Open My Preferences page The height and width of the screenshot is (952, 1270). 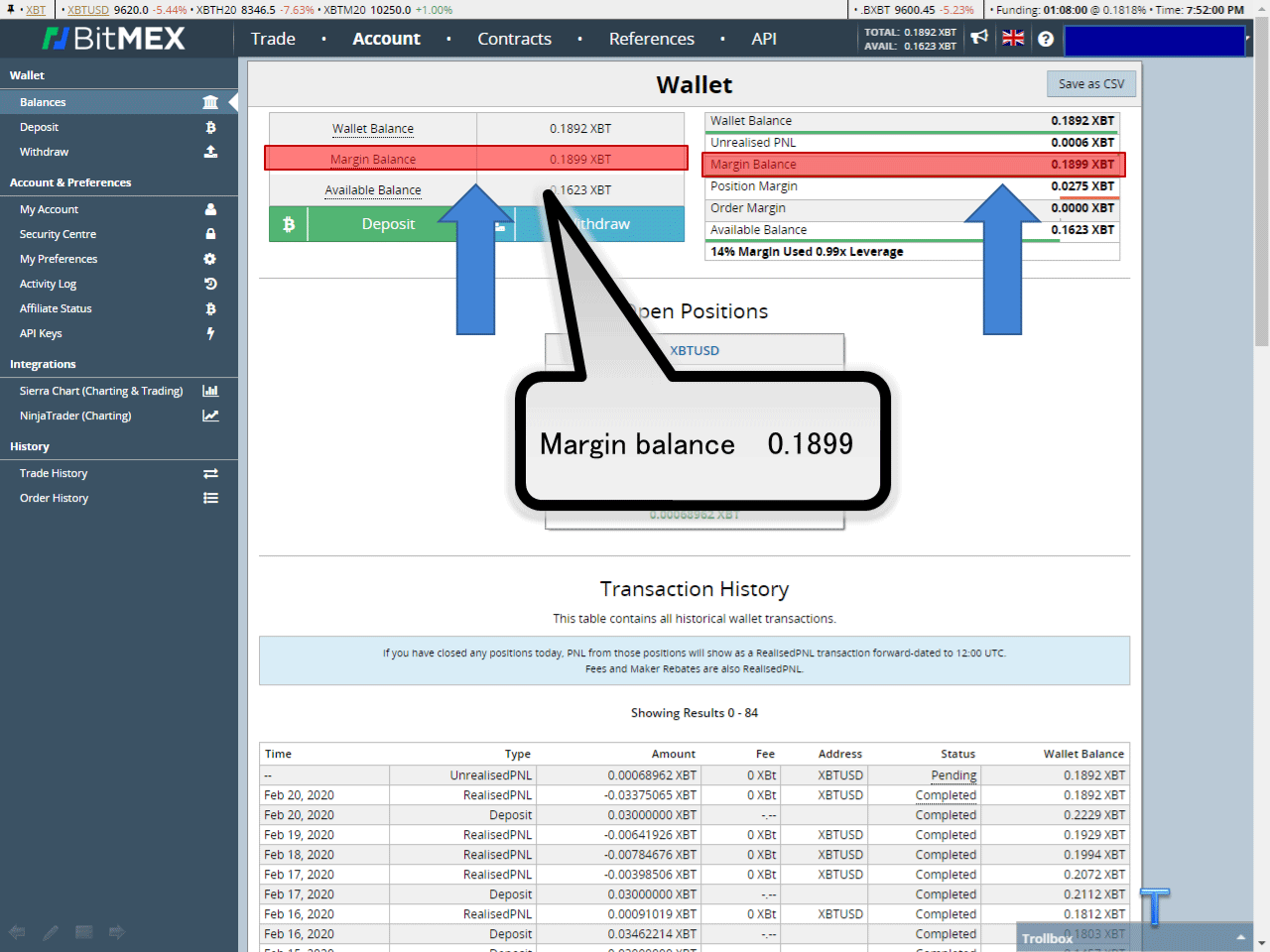59,259
